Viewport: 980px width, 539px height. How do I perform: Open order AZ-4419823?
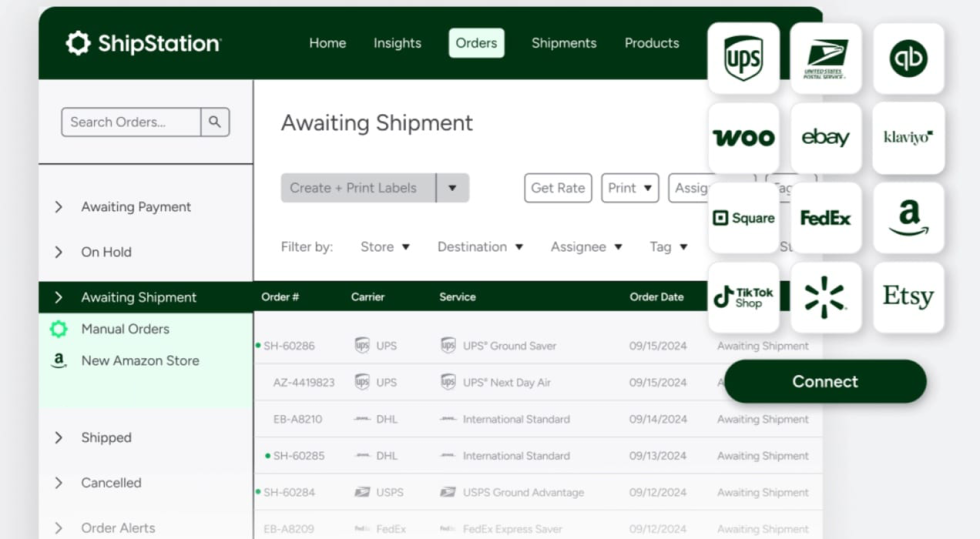click(304, 383)
